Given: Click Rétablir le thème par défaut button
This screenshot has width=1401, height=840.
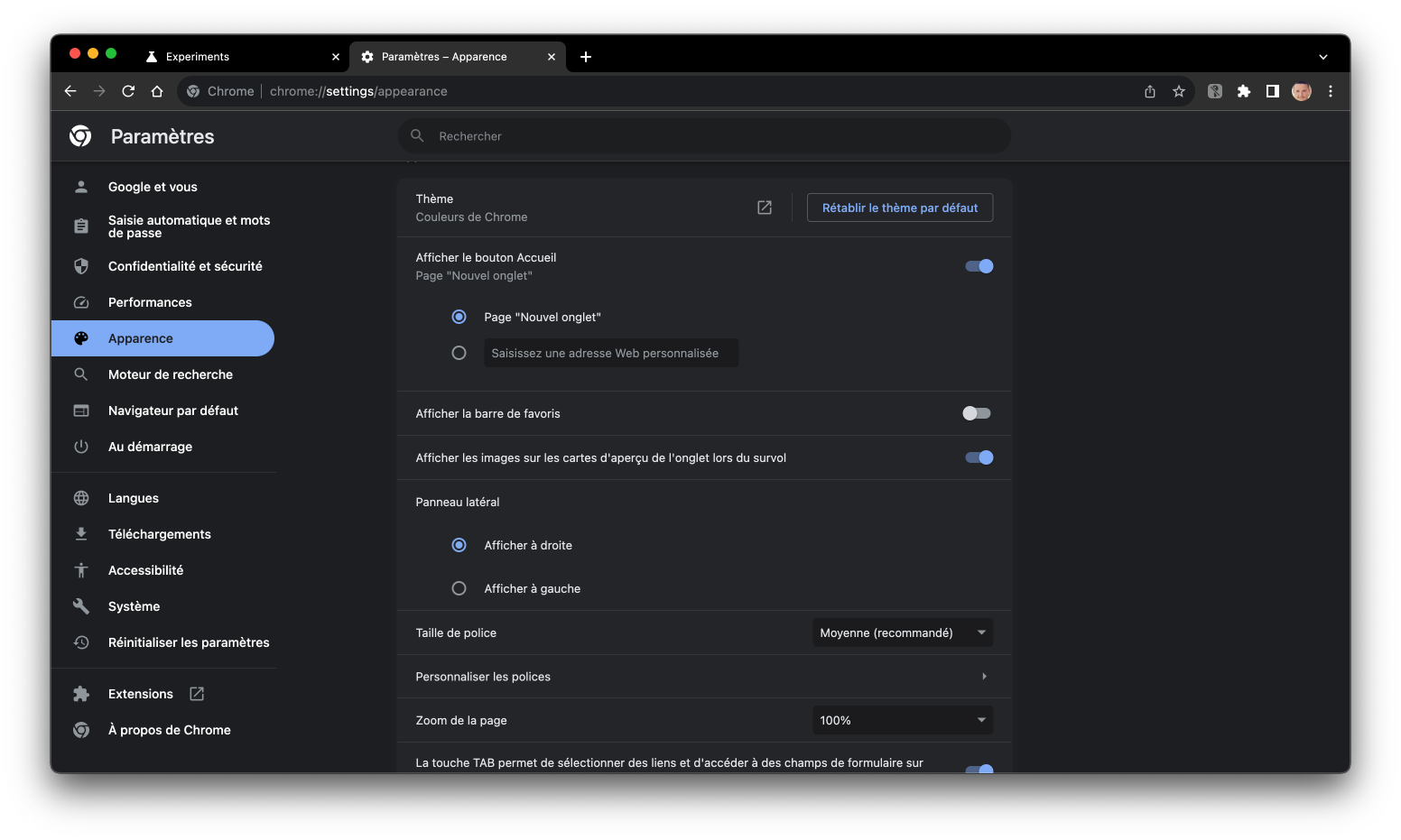Looking at the screenshot, I should 899,208.
